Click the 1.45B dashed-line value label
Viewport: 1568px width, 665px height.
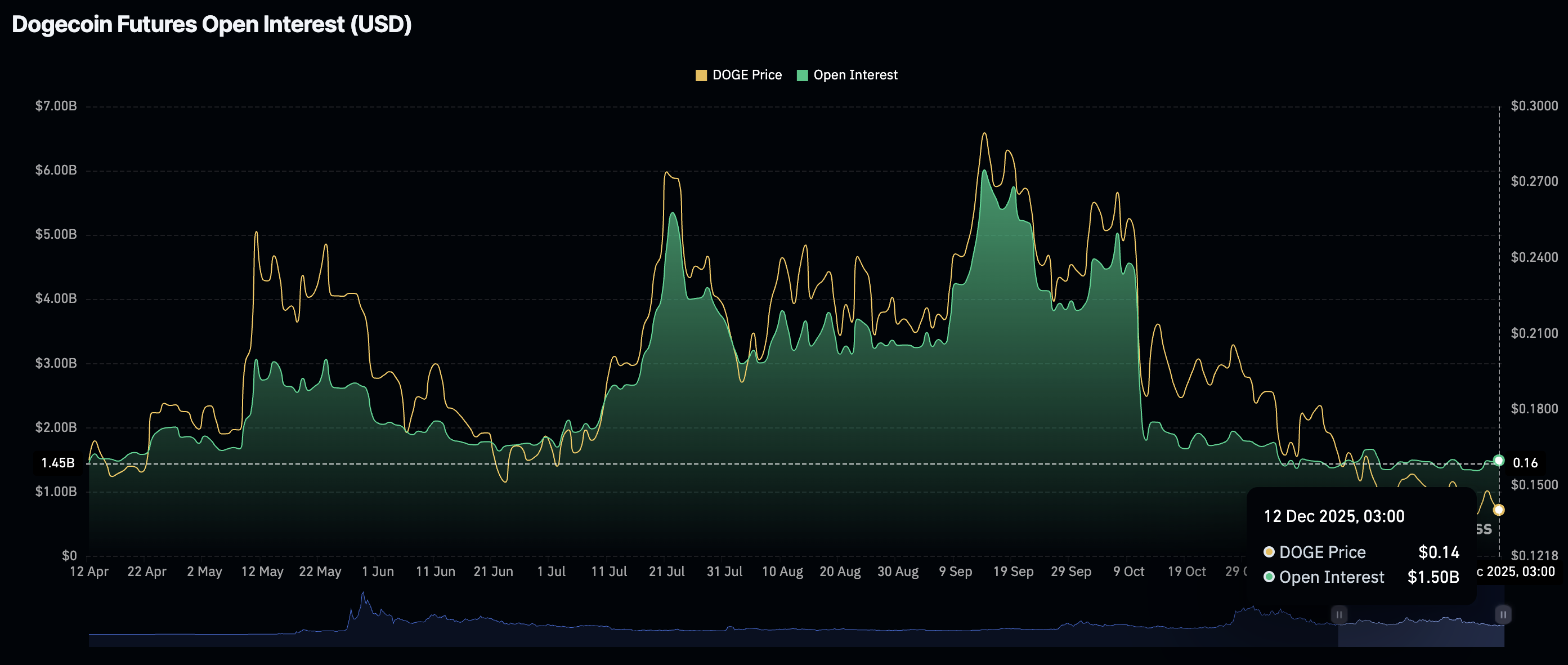pyautogui.click(x=58, y=463)
